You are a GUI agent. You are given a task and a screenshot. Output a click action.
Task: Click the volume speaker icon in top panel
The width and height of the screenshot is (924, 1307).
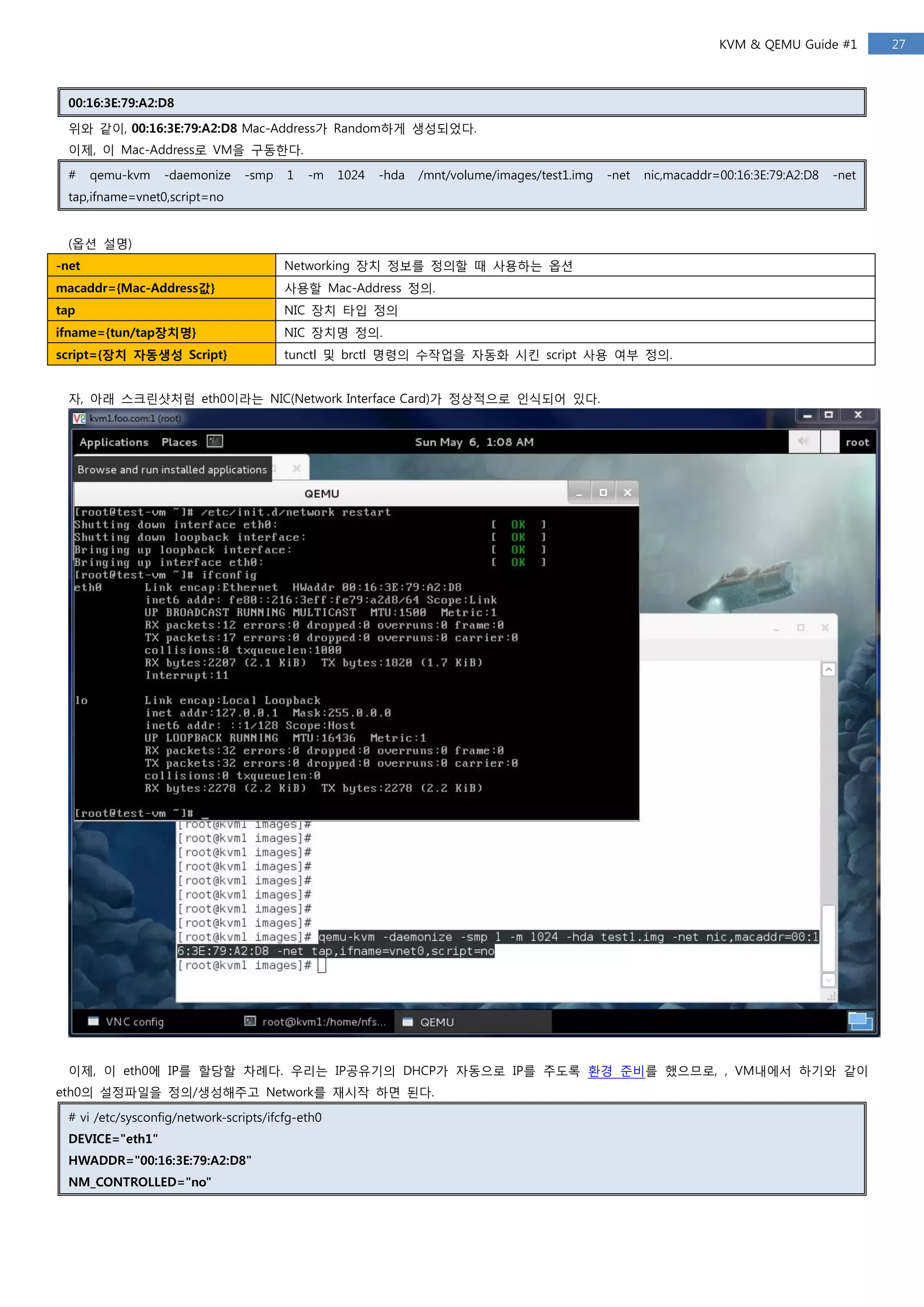point(804,442)
